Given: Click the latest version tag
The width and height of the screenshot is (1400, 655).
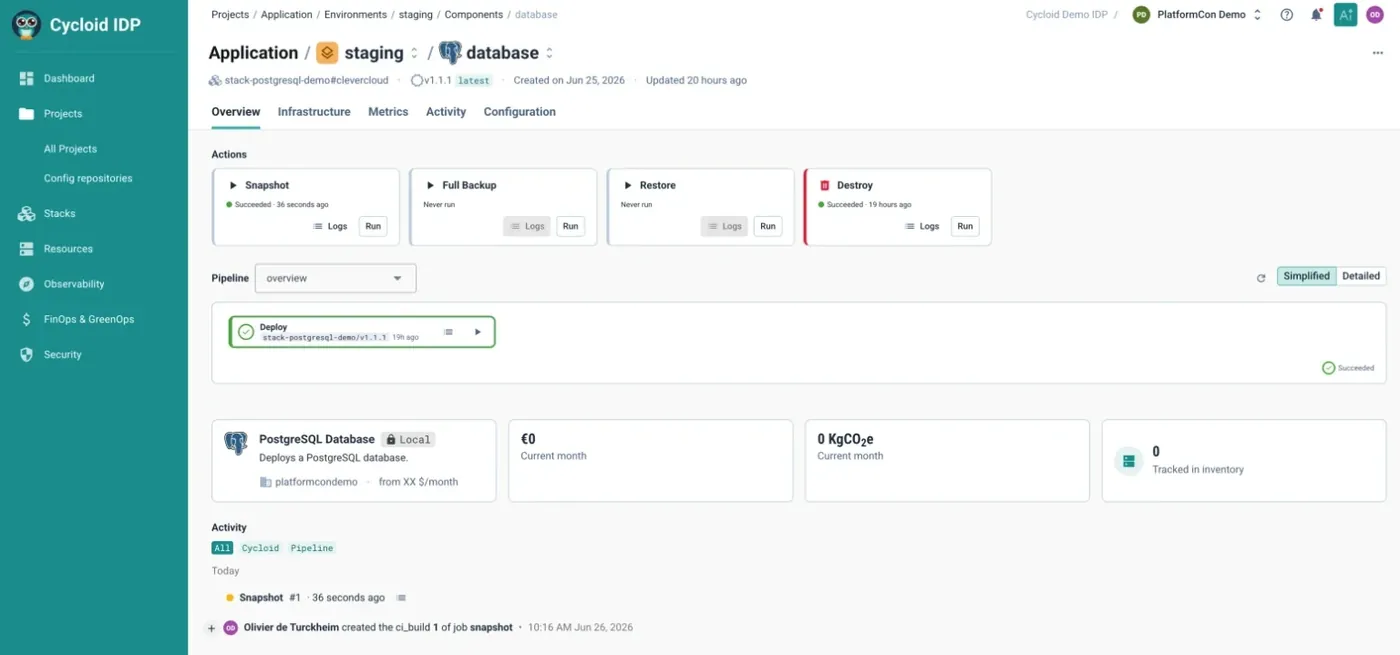Looking at the screenshot, I should (474, 80).
